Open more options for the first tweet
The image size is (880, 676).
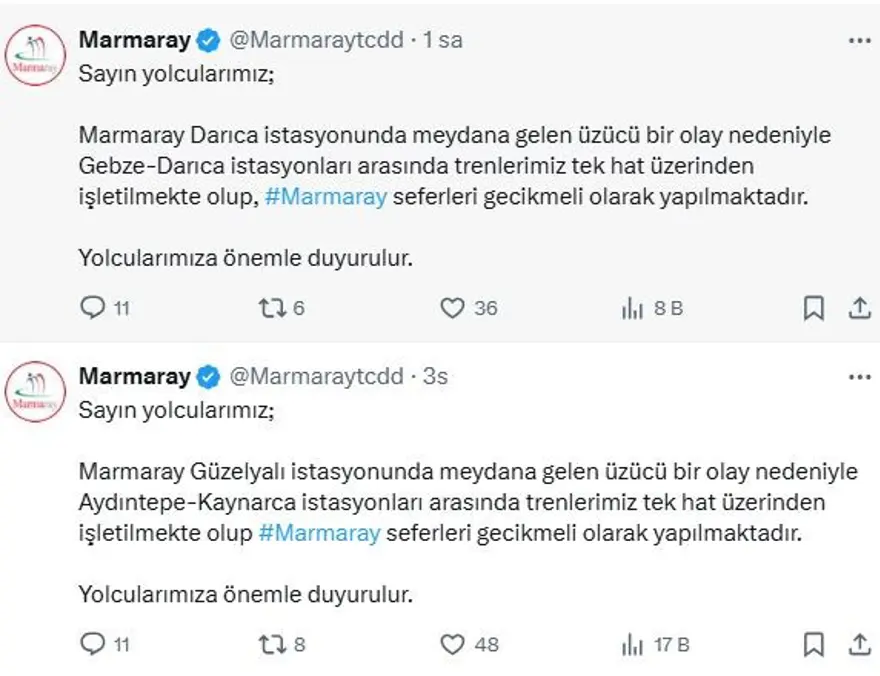click(859, 40)
